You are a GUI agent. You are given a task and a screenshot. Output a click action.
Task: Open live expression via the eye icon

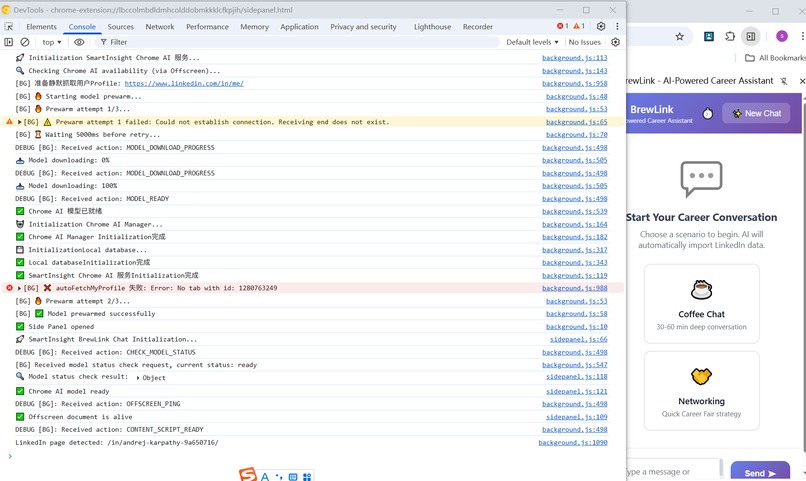[x=79, y=42]
